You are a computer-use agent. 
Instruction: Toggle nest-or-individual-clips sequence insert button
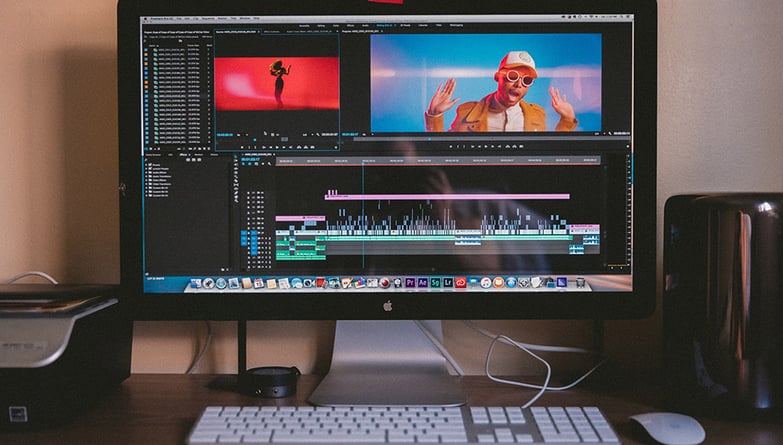coord(244,164)
